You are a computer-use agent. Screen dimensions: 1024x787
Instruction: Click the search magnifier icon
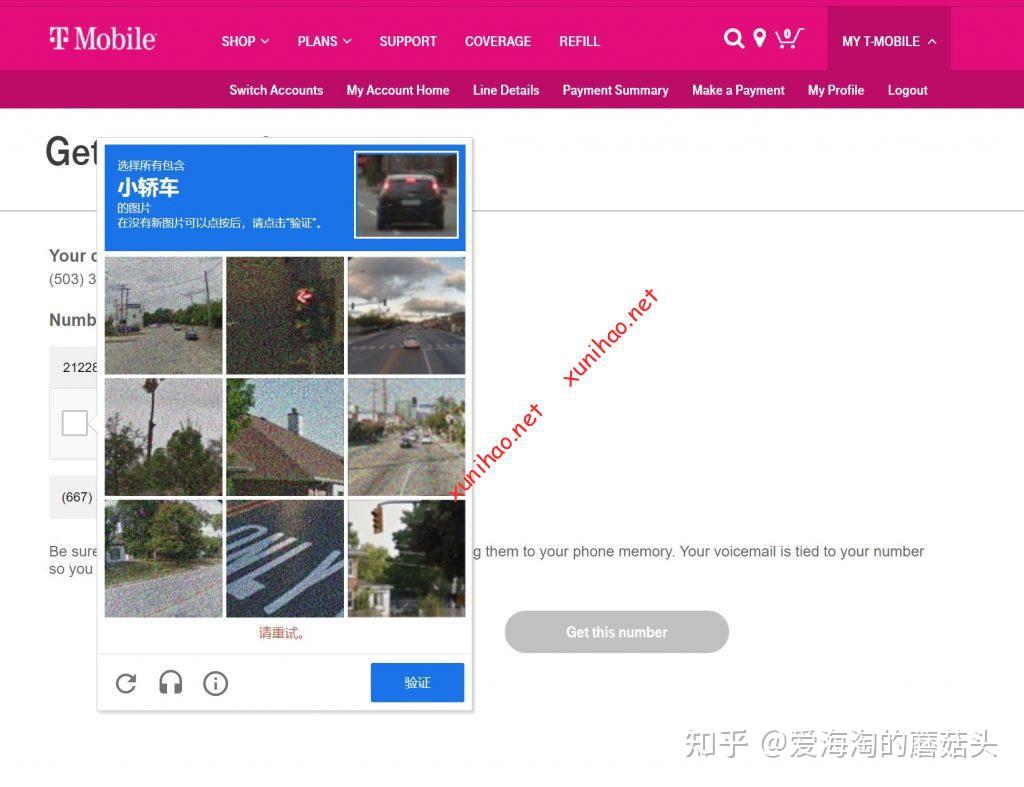click(x=734, y=38)
